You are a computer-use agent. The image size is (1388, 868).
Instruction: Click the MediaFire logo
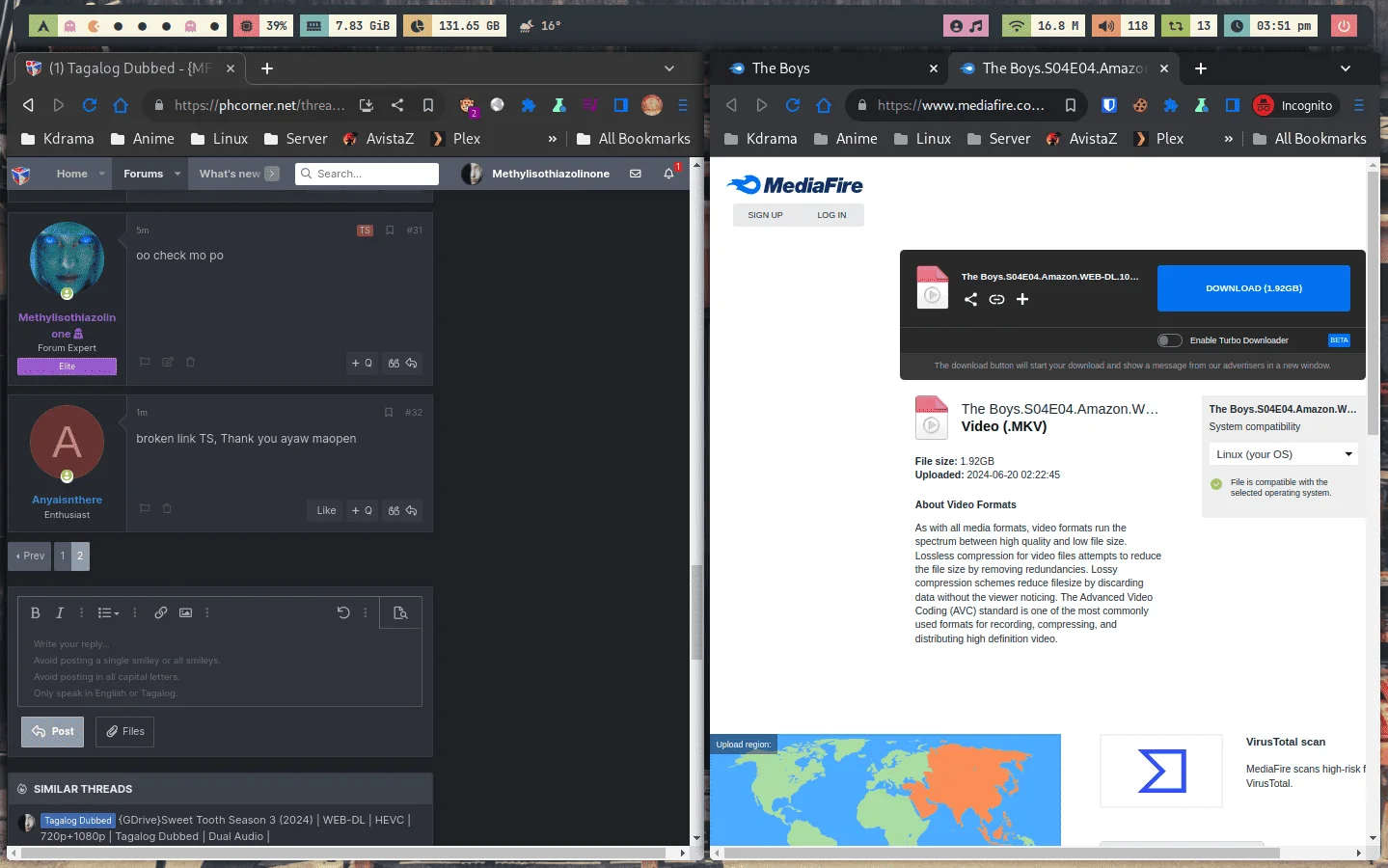(795, 185)
